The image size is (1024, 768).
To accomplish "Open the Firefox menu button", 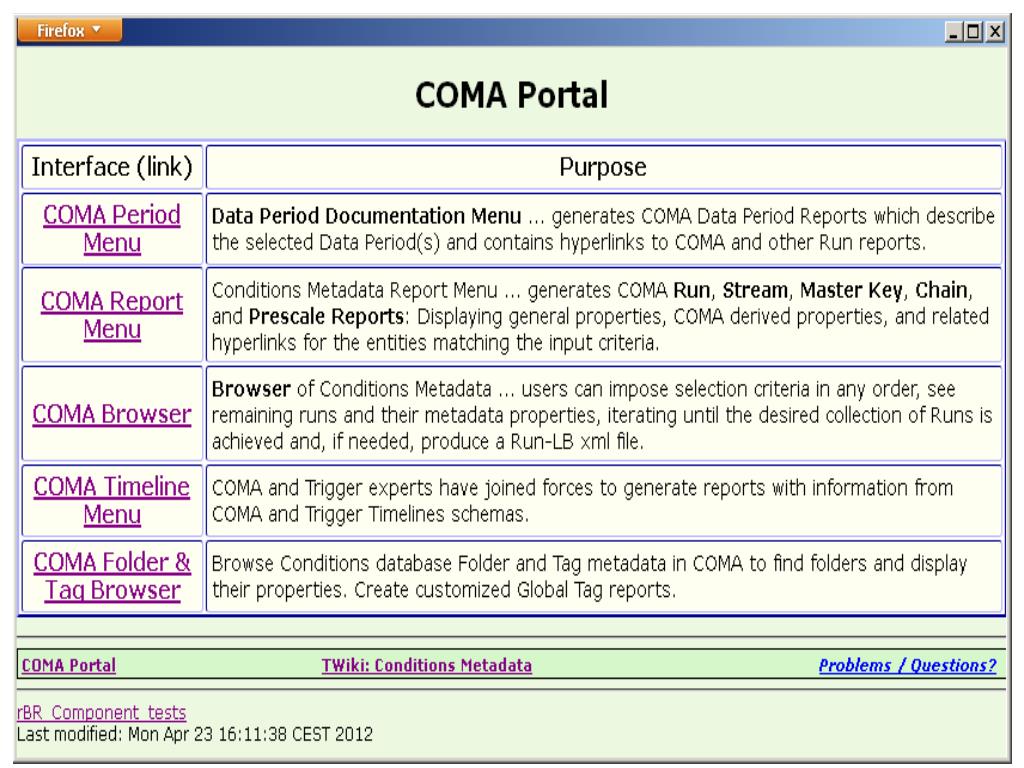I will click(x=69, y=30).
